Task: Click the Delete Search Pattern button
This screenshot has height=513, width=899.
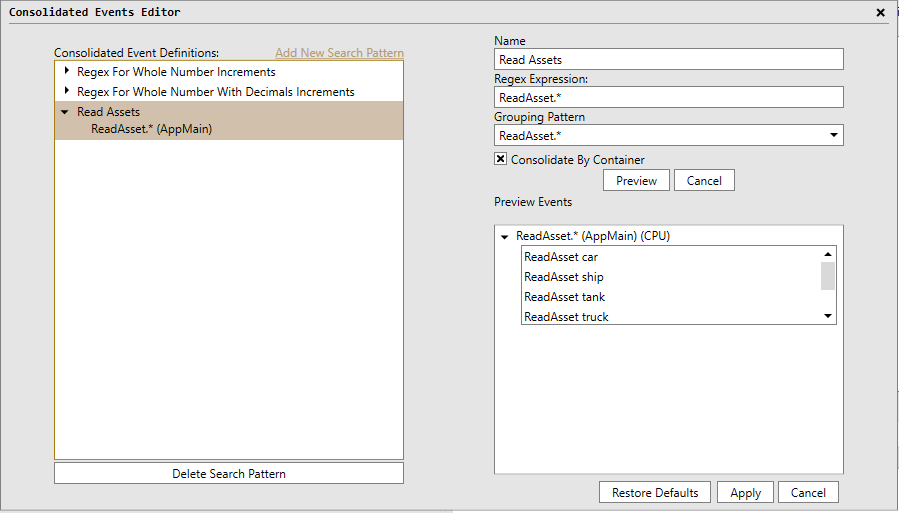Action: (x=229, y=473)
